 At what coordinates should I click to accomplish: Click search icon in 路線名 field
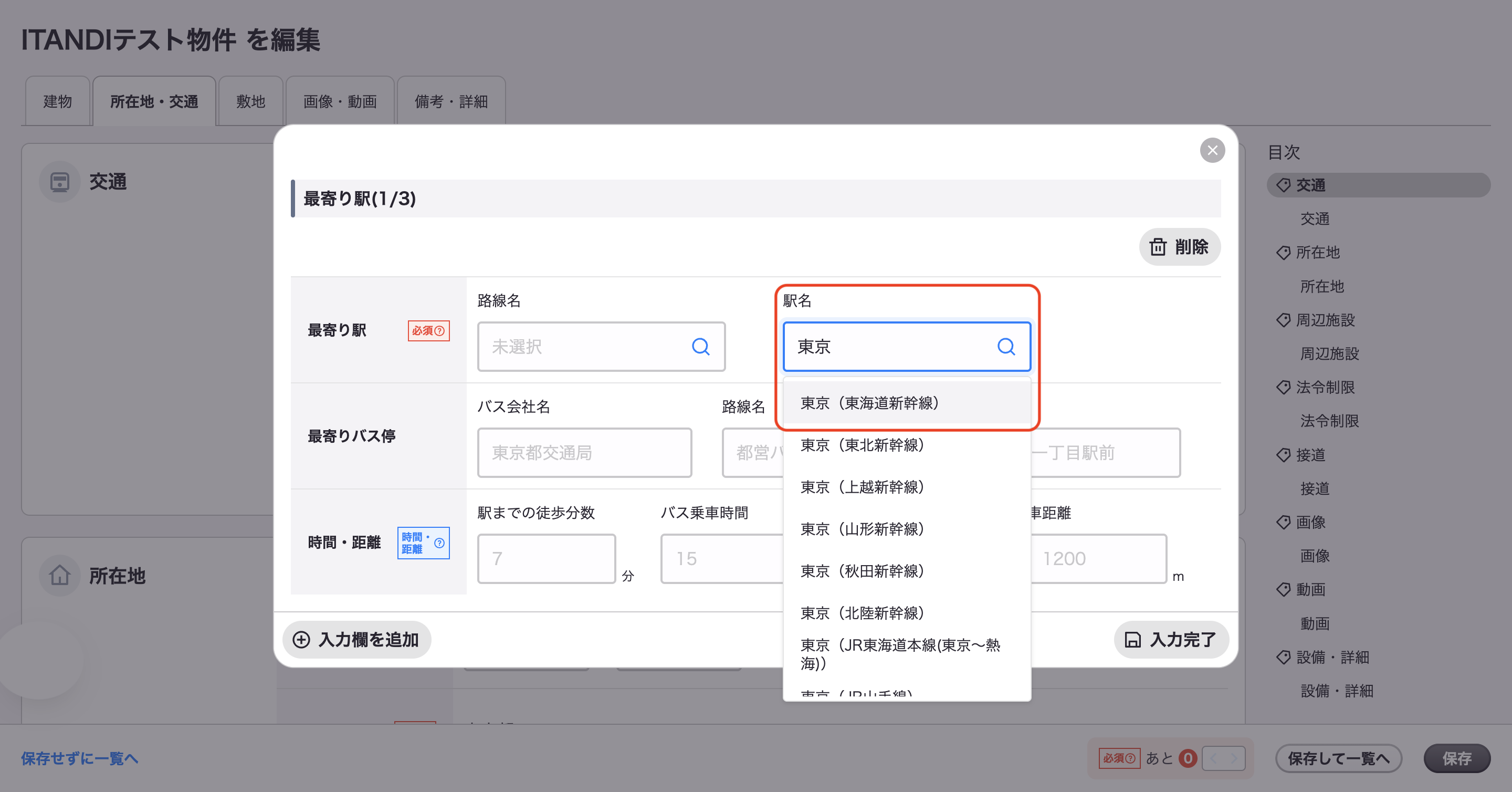click(x=700, y=347)
